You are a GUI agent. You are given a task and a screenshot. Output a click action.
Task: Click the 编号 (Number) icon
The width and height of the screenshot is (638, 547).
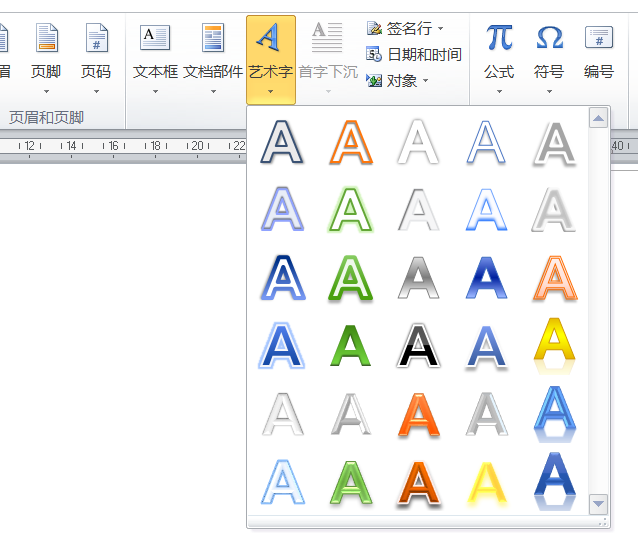(x=598, y=39)
